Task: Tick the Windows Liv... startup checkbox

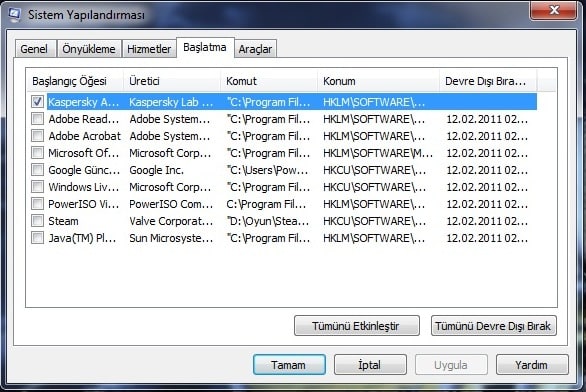Action: pyautogui.click(x=37, y=186)
